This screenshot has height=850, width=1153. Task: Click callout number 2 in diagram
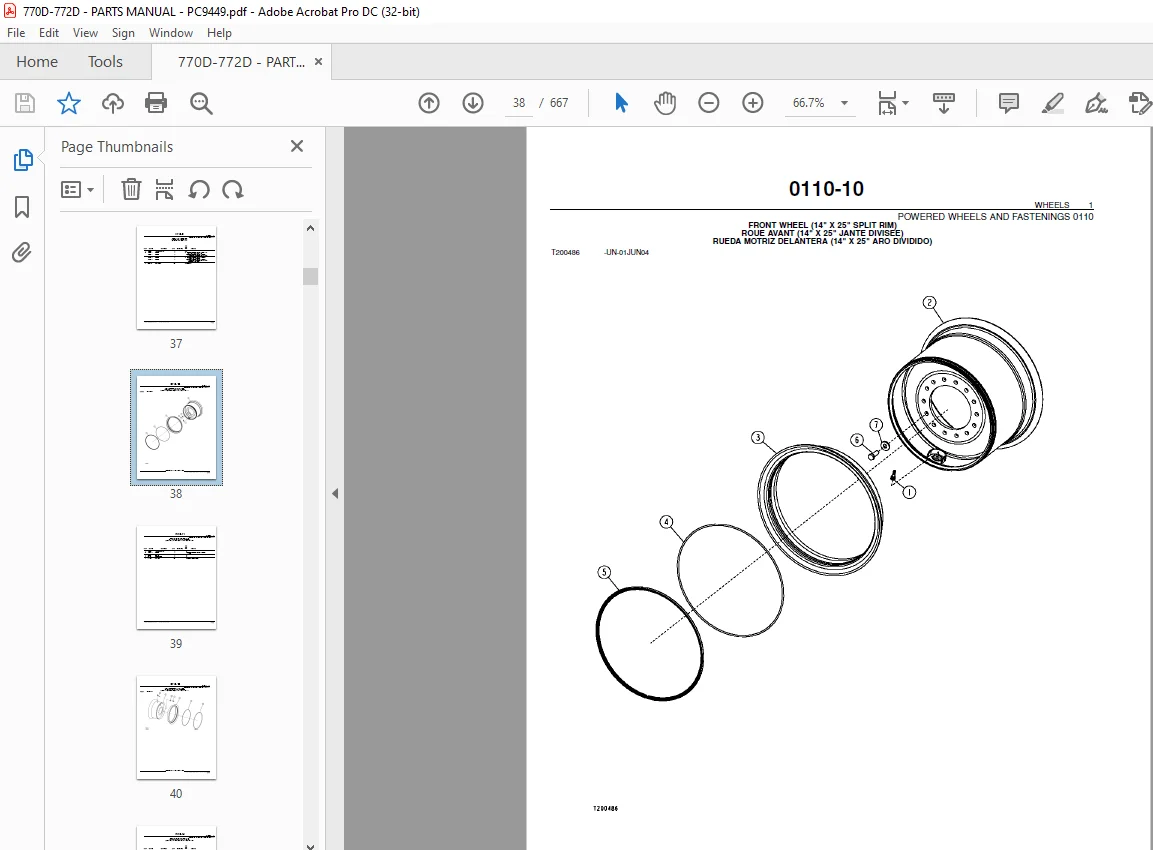tap(929, 303)
